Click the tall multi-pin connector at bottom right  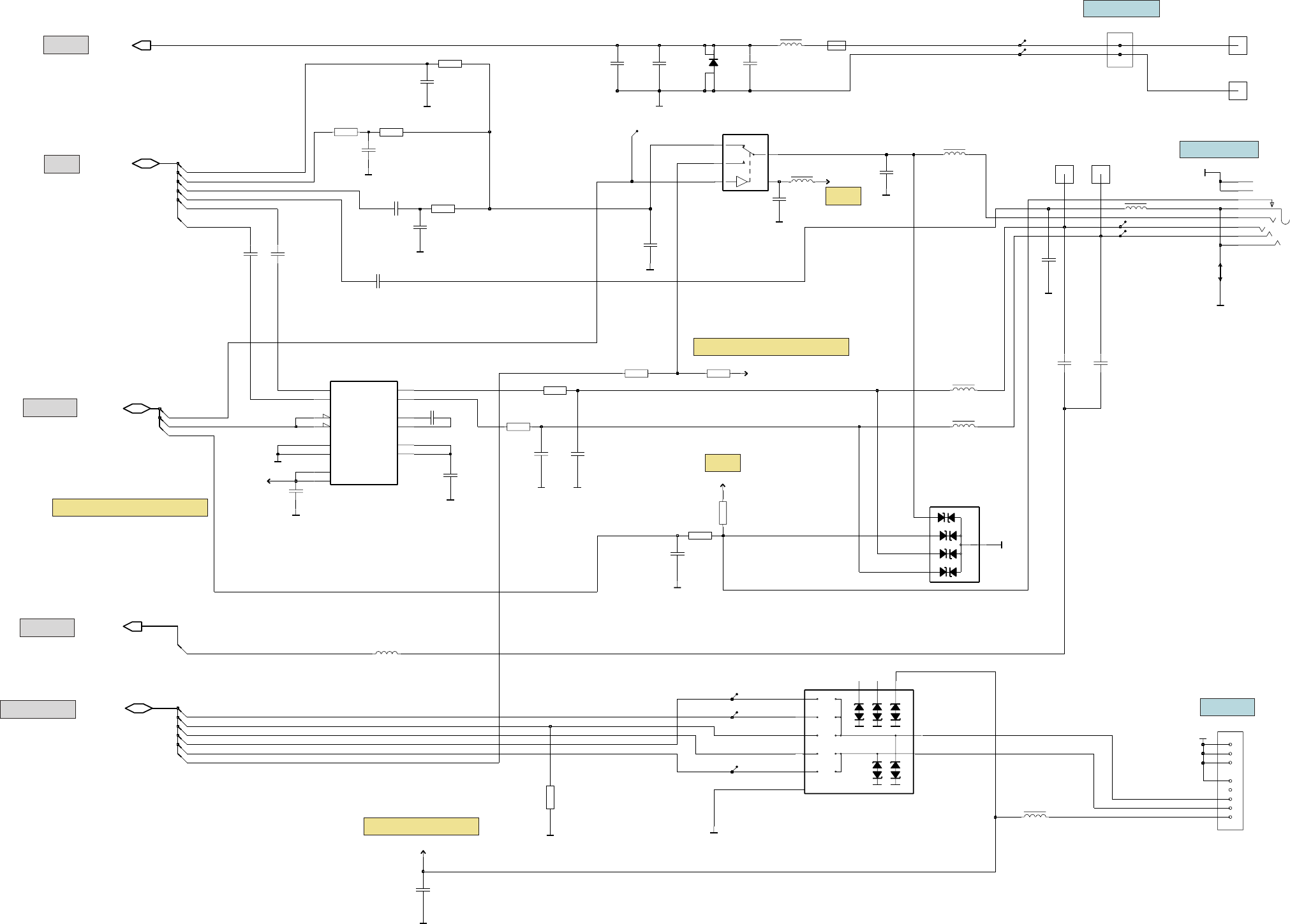[x=1230, y=781]
